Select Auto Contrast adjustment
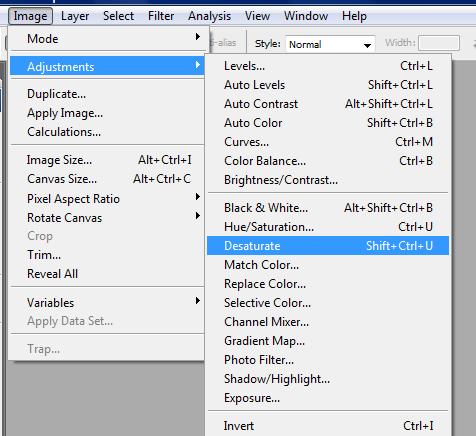Image resolution: width=476 pixels, height=436 pixels. pyautogui.click(x=328, y=104)
